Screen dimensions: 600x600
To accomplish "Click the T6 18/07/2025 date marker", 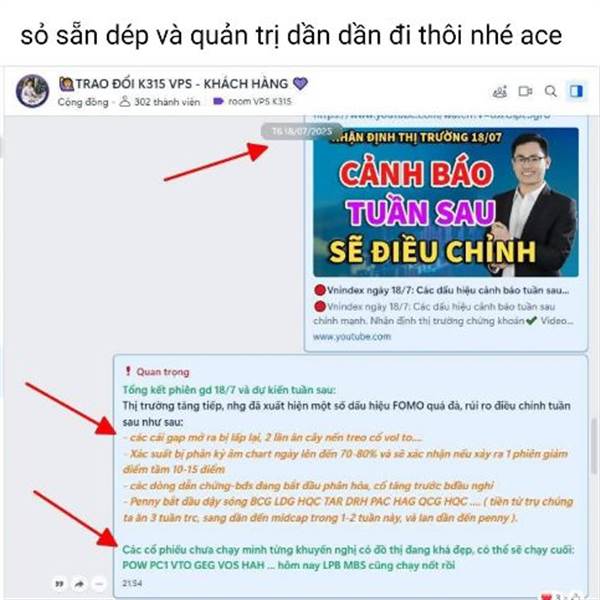I will click(302, 131).
